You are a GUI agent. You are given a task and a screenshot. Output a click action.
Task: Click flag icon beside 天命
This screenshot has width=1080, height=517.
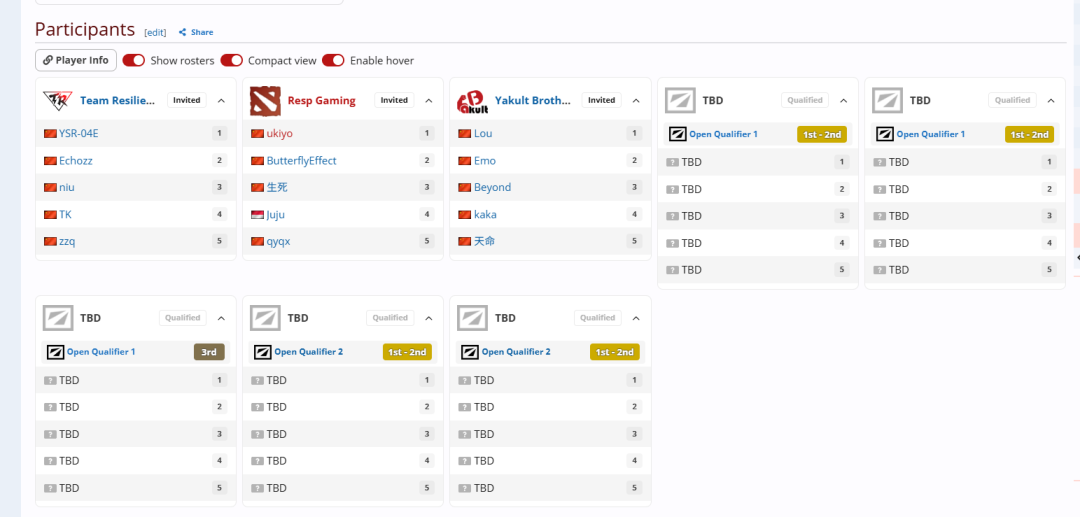pyautogui.click(x=465, y=242)
